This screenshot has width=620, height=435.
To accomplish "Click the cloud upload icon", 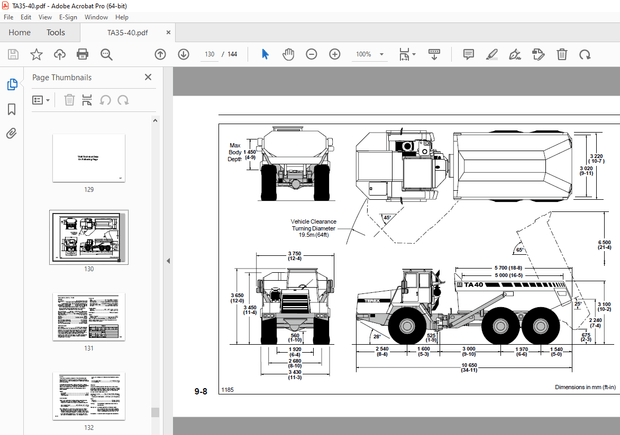I will click(x=60, y=54).
